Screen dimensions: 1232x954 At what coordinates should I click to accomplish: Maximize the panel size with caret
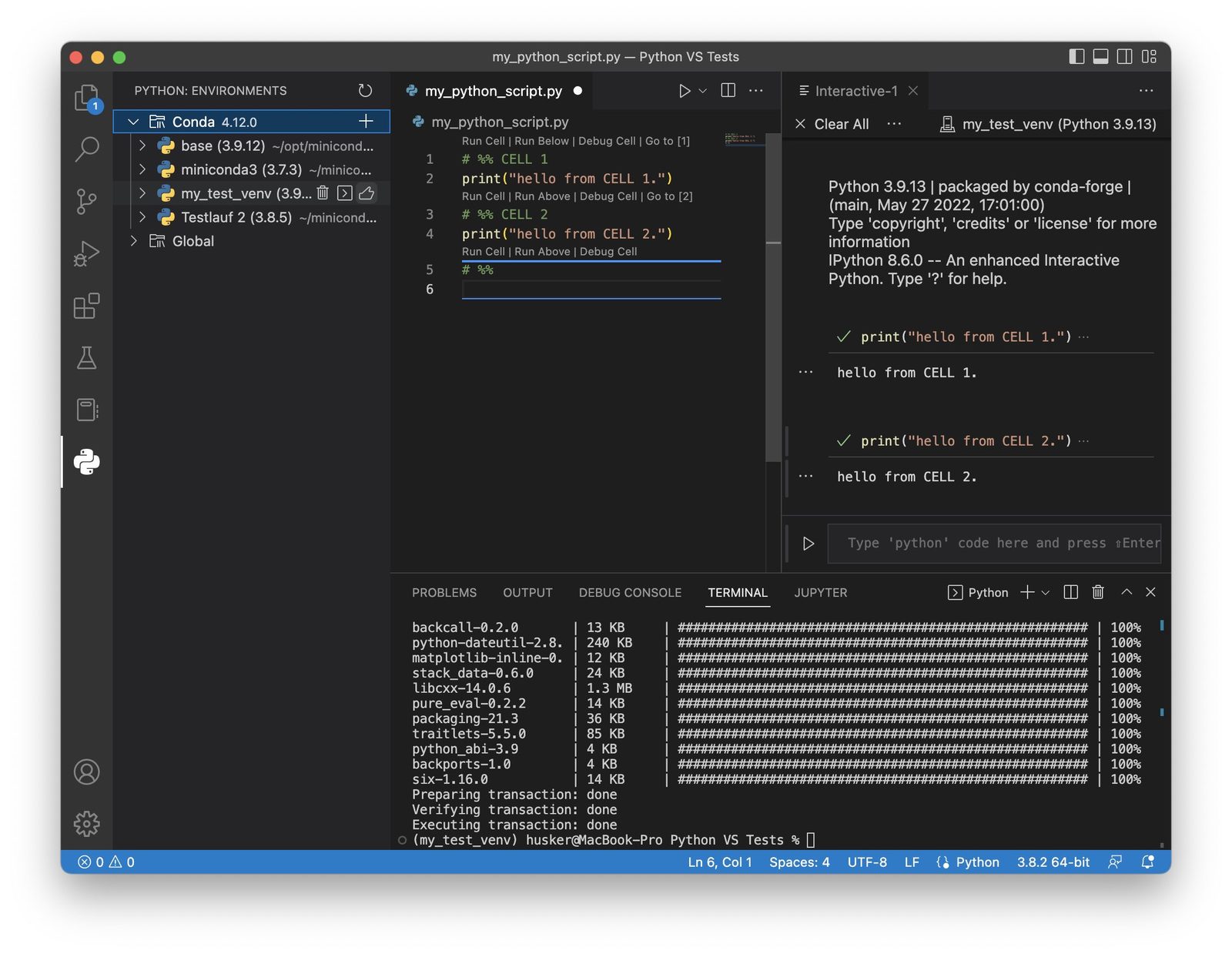point(1127,592)
